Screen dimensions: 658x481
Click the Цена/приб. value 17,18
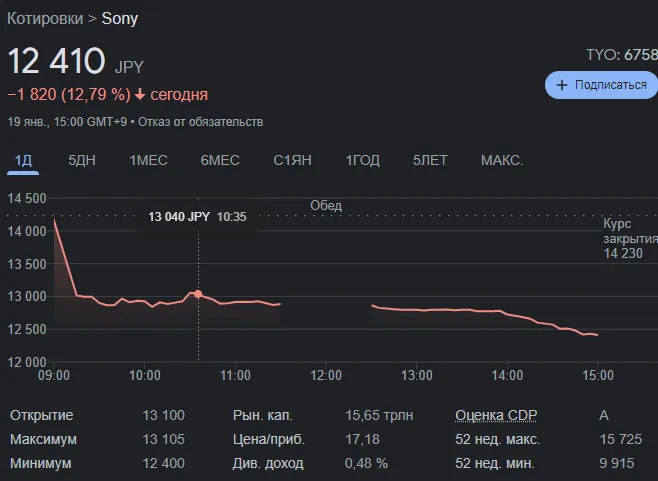click(363, 439)
